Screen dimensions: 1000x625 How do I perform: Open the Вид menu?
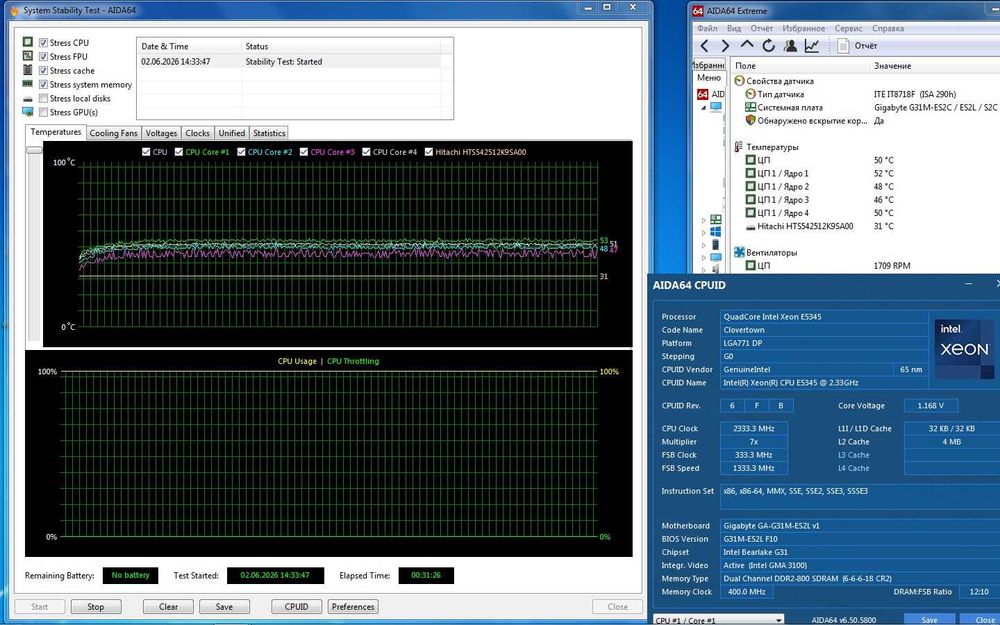(x=734, y=28)
